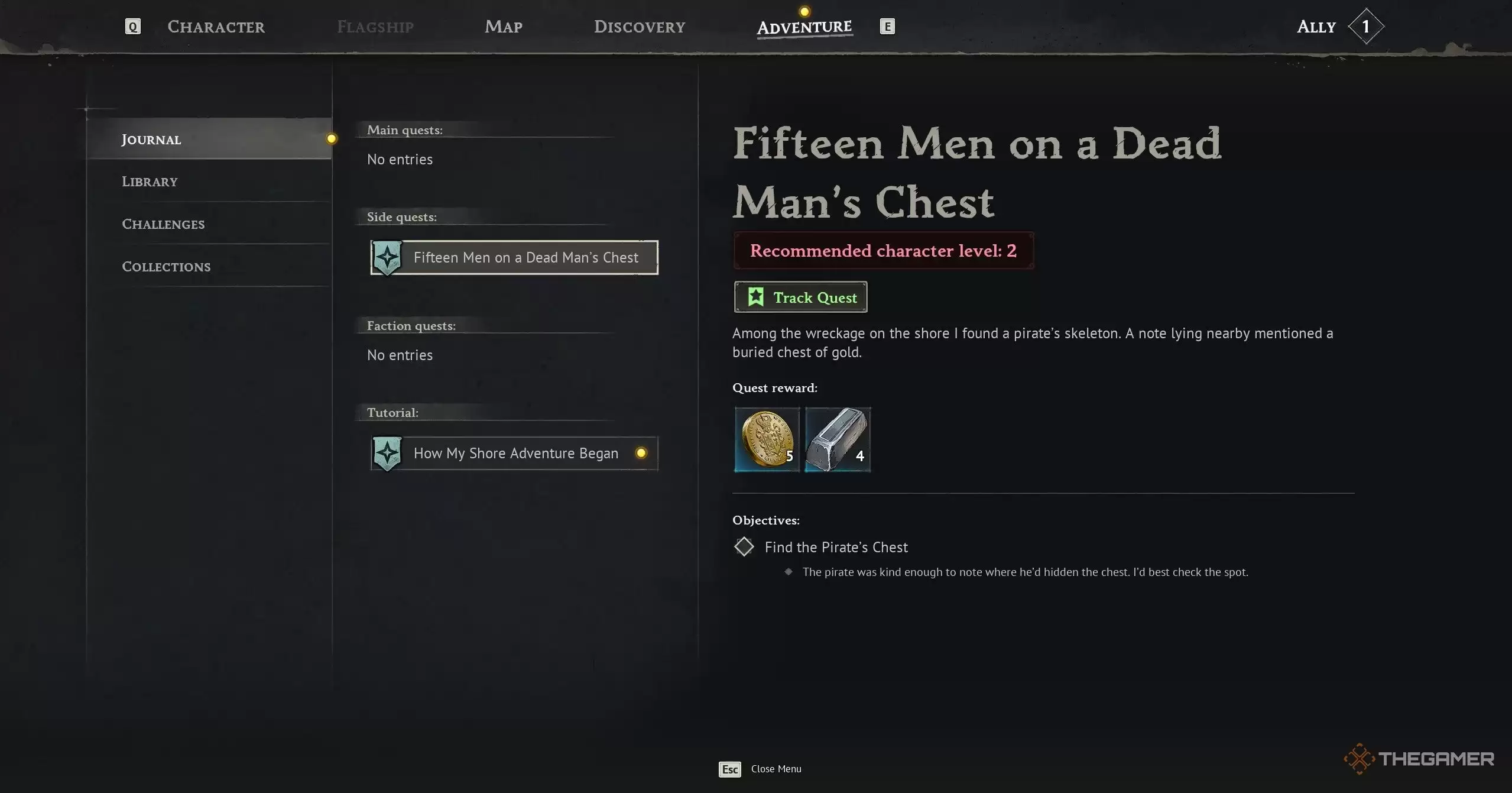
Task: Click the gold coin reward icon
Action: pos(767,439)
